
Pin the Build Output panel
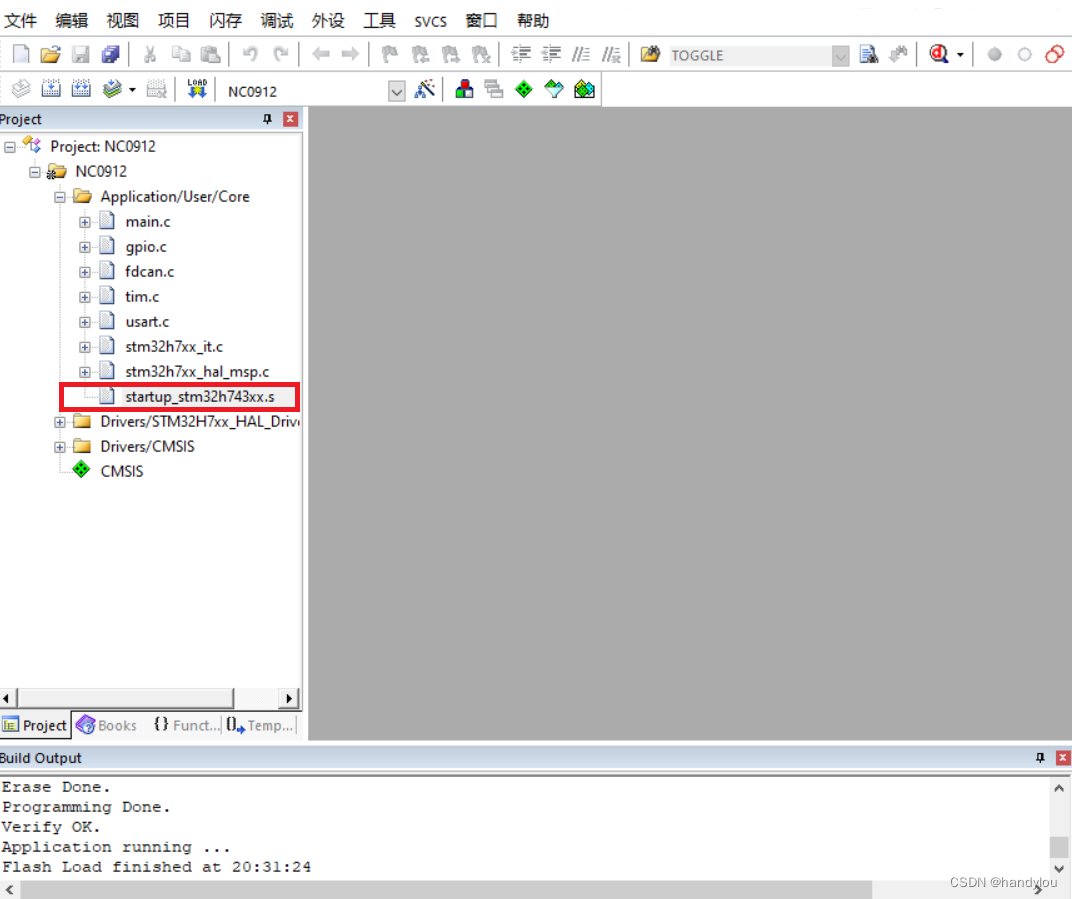pos(1040,757)
